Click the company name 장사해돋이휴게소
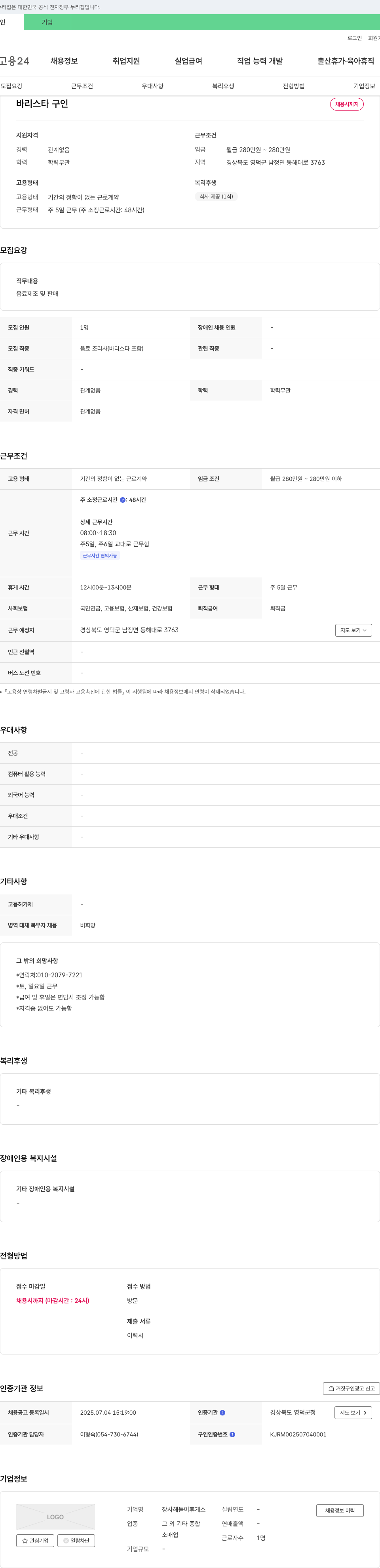The image size is (380, 1568). point(184,1509)
